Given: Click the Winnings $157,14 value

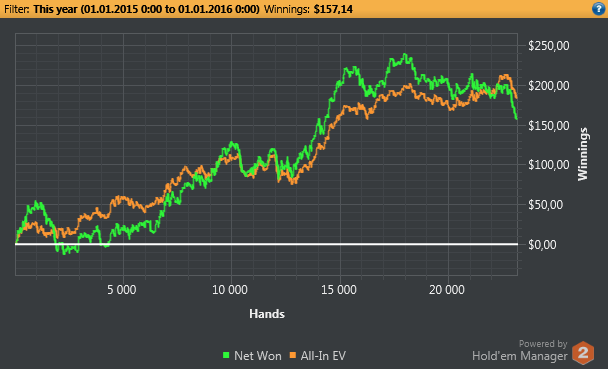Looking at the screenshot, I should (x=333, y=9).
